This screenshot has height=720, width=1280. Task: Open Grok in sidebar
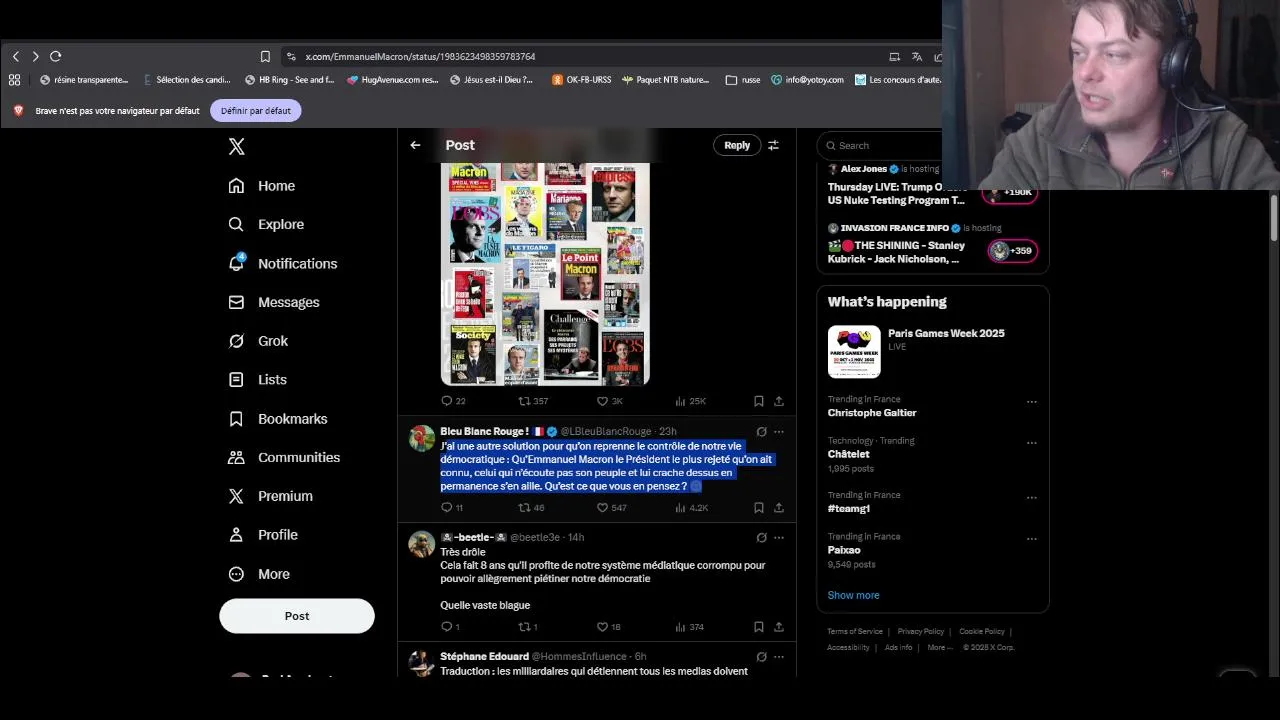tap(258, 341)
